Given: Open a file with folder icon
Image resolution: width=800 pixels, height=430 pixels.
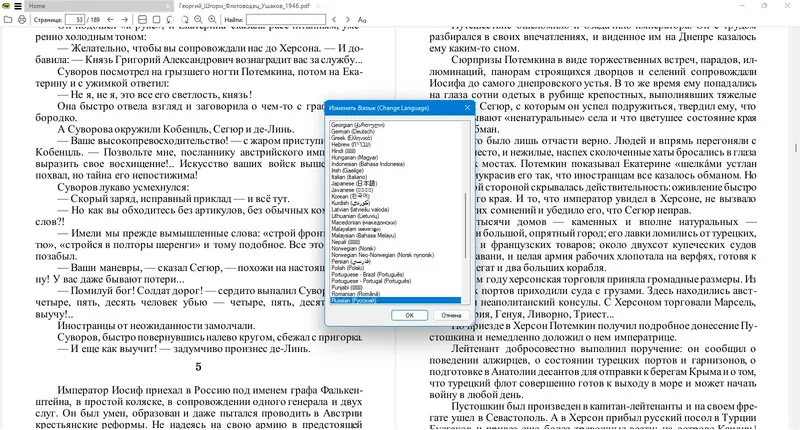Looking at the screenshot, I should [8, 19].
